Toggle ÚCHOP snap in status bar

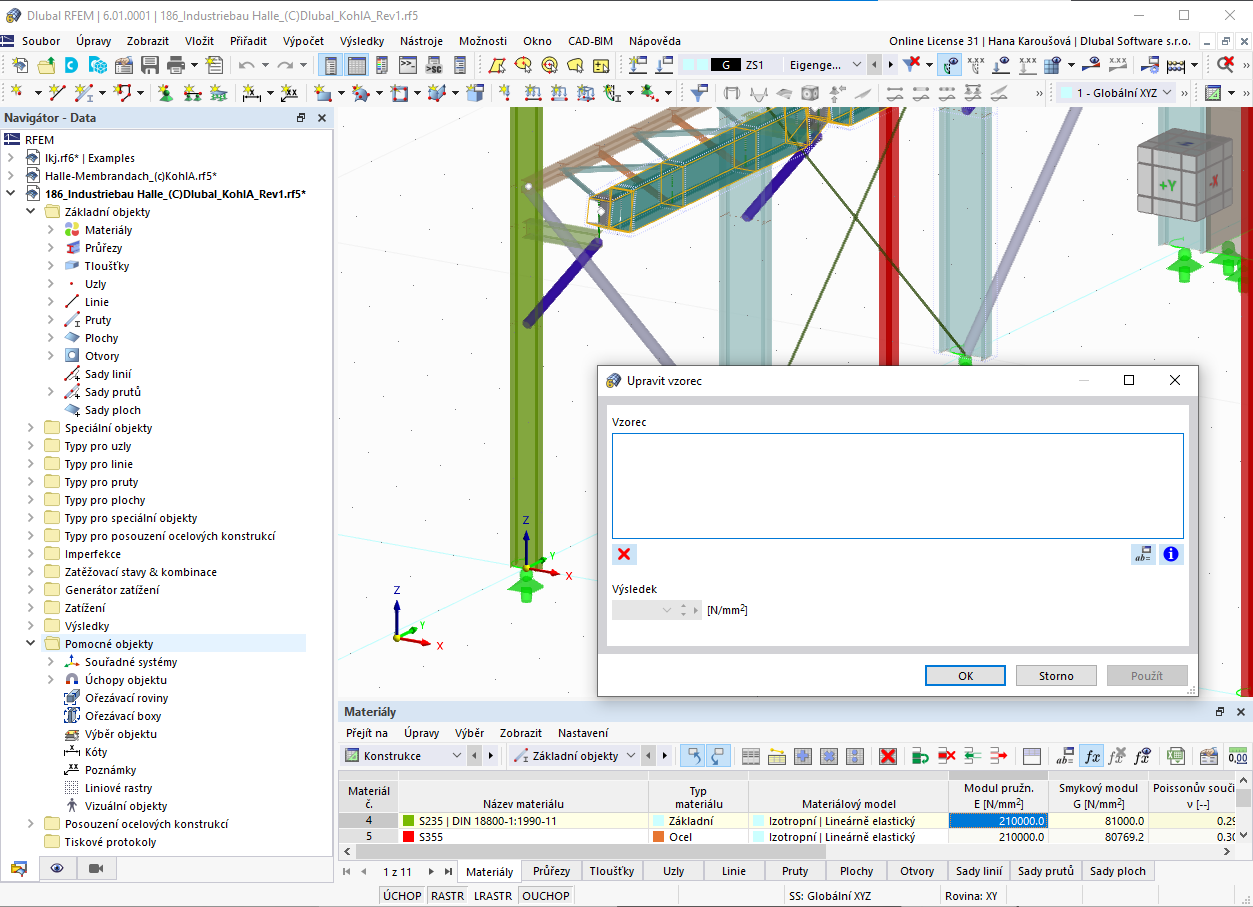tap(402, 896)
